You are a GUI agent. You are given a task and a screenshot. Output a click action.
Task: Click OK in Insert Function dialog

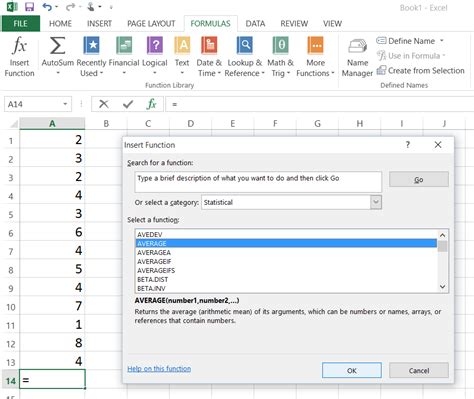[x=352, y=370]
